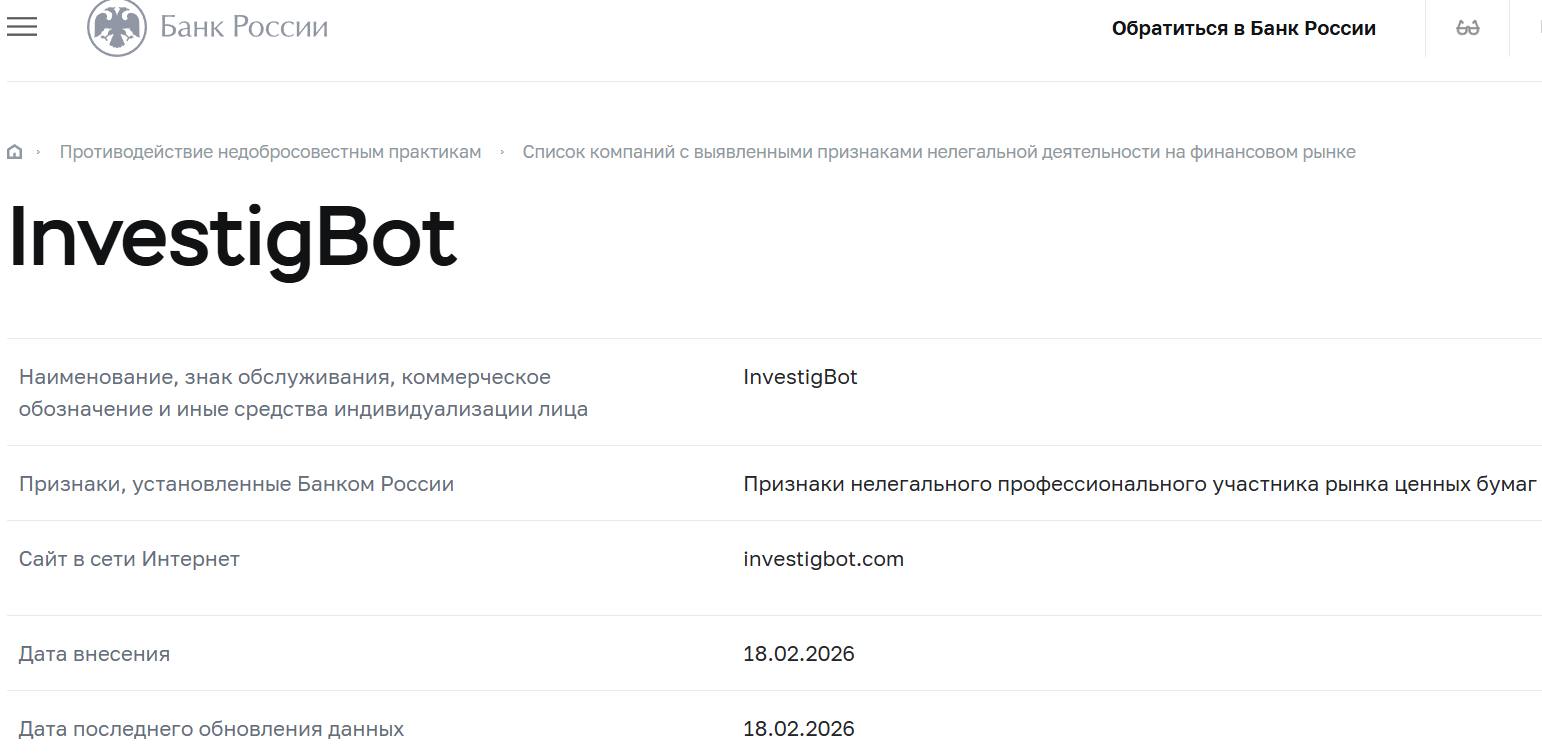Select the text Признаки нелегального профессионального участника
Viewport: 1542px width, 756px height.
tap(1139, 483)
